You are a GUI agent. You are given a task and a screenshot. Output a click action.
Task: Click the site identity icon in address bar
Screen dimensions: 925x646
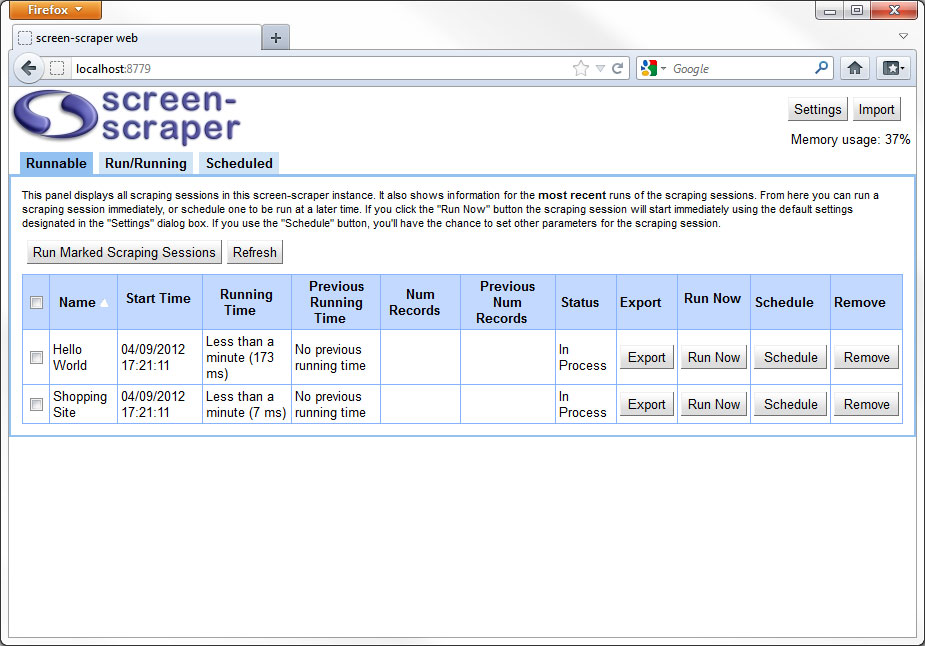tap(57, 68)
